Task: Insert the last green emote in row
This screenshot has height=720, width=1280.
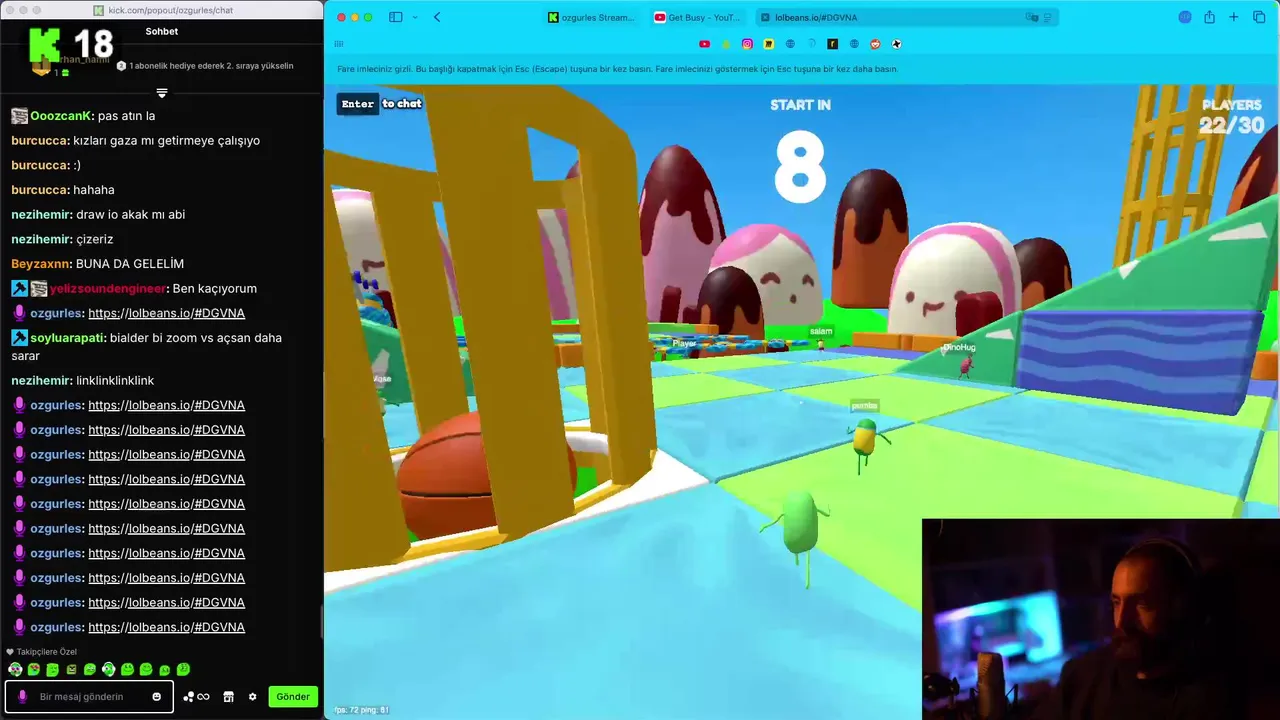Action: [x=184, y=670]
